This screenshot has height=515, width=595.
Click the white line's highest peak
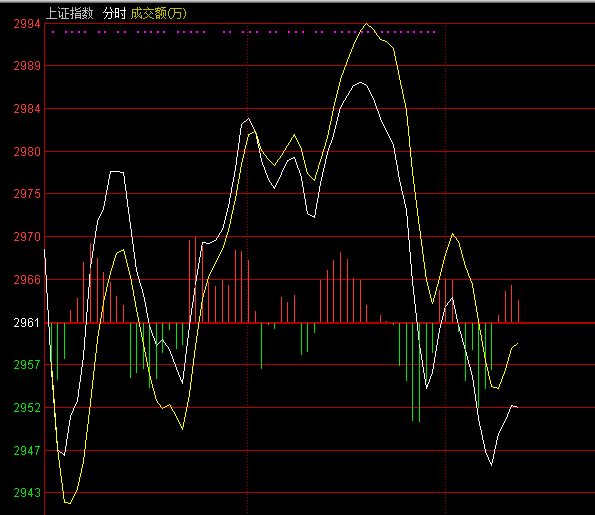tap(360, 82)
